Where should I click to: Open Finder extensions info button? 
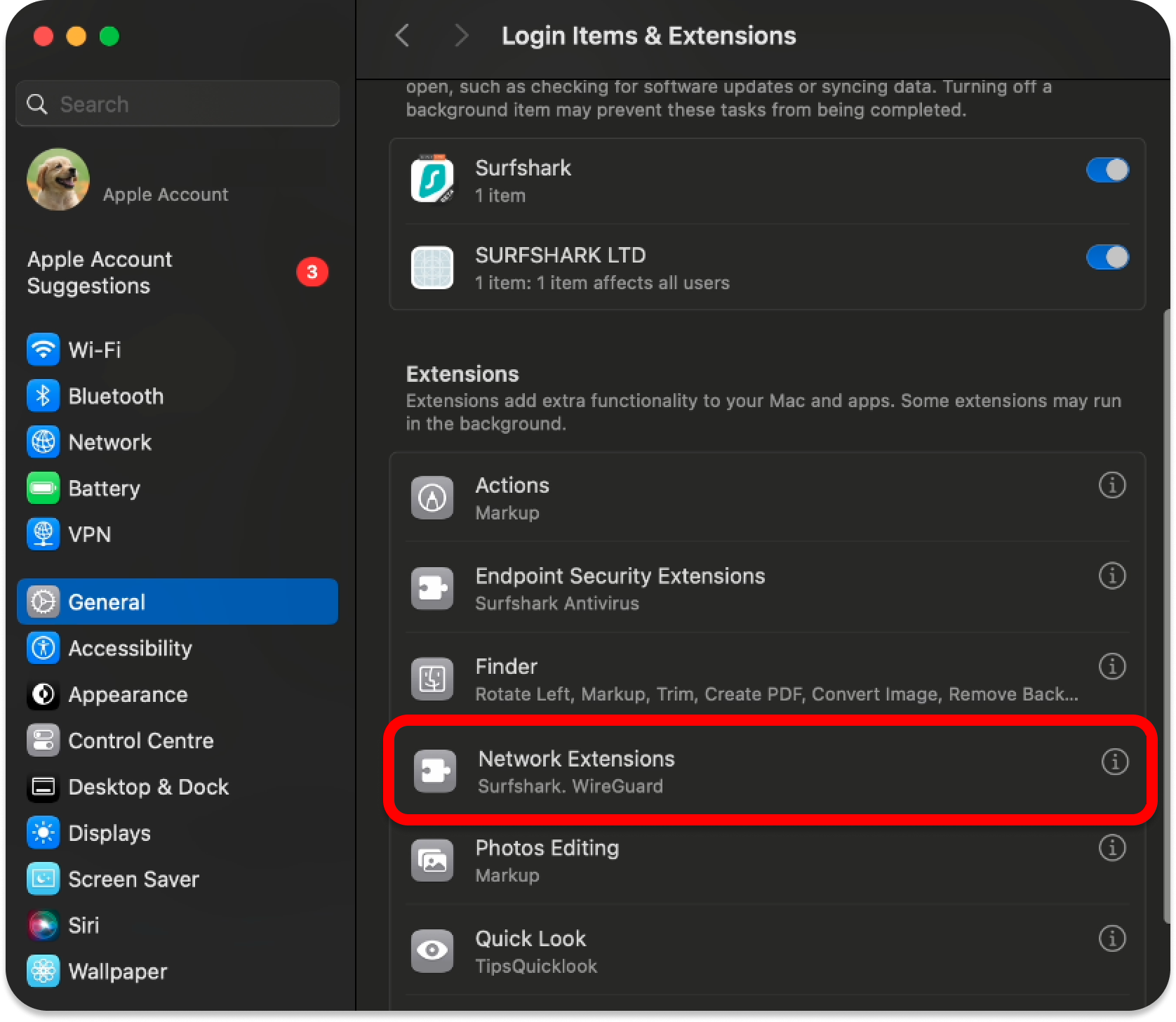[1111, 667]
